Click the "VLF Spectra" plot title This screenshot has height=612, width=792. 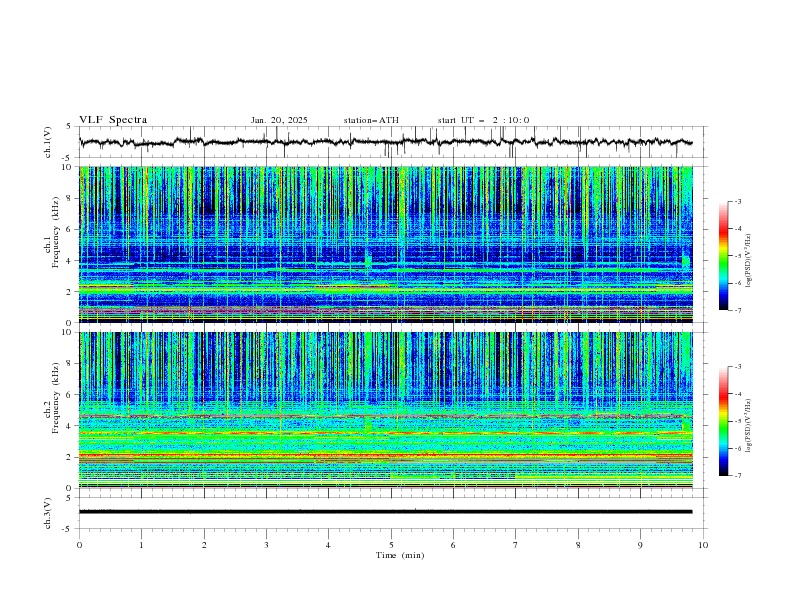click(x=113, y=120)
